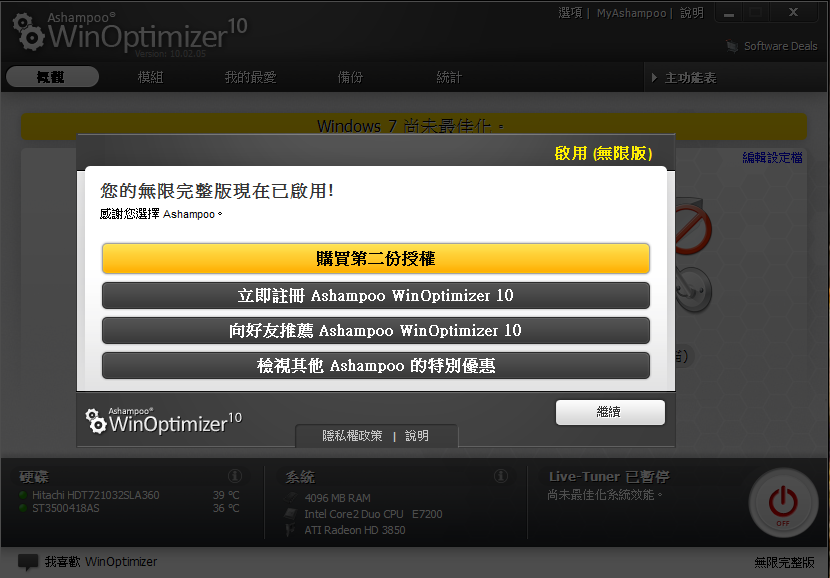Viewport: 830px width, 578px height.
Task: Minimize the WinOptimizer window
Action: click(x=729, y=13)
